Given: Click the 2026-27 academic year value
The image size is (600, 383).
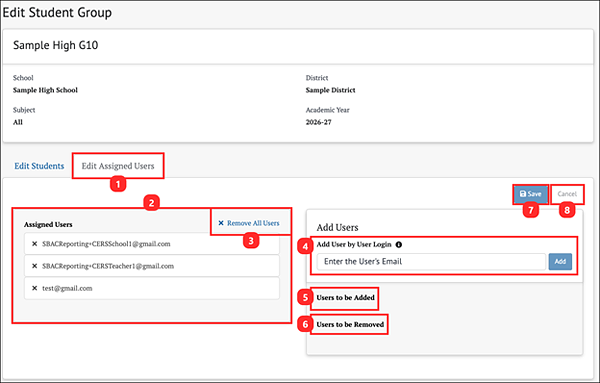Looking at the screenshot, I should tap(318, 122).
